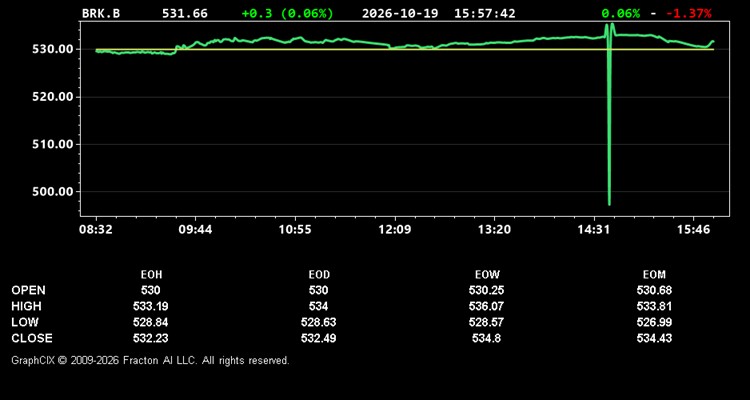Image resolution: width=750 pixels, height=400 pixels.
Task: Click the EOD column header
Action: [319, 275]
